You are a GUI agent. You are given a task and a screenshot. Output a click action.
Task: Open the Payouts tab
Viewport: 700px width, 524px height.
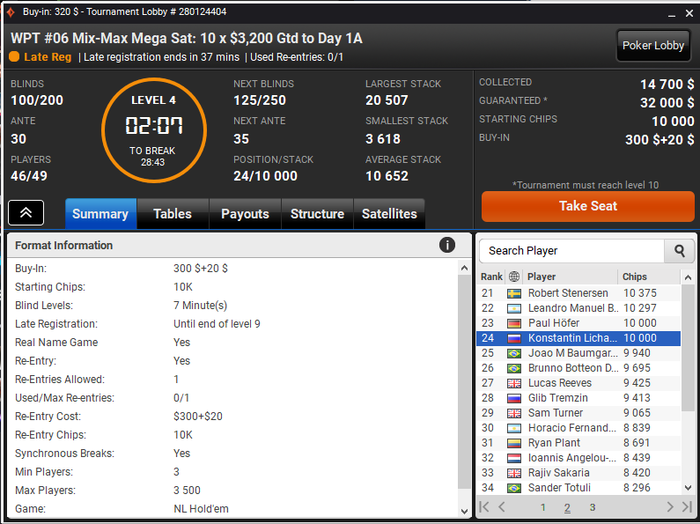pyautogui.click(x=245, y=214)
